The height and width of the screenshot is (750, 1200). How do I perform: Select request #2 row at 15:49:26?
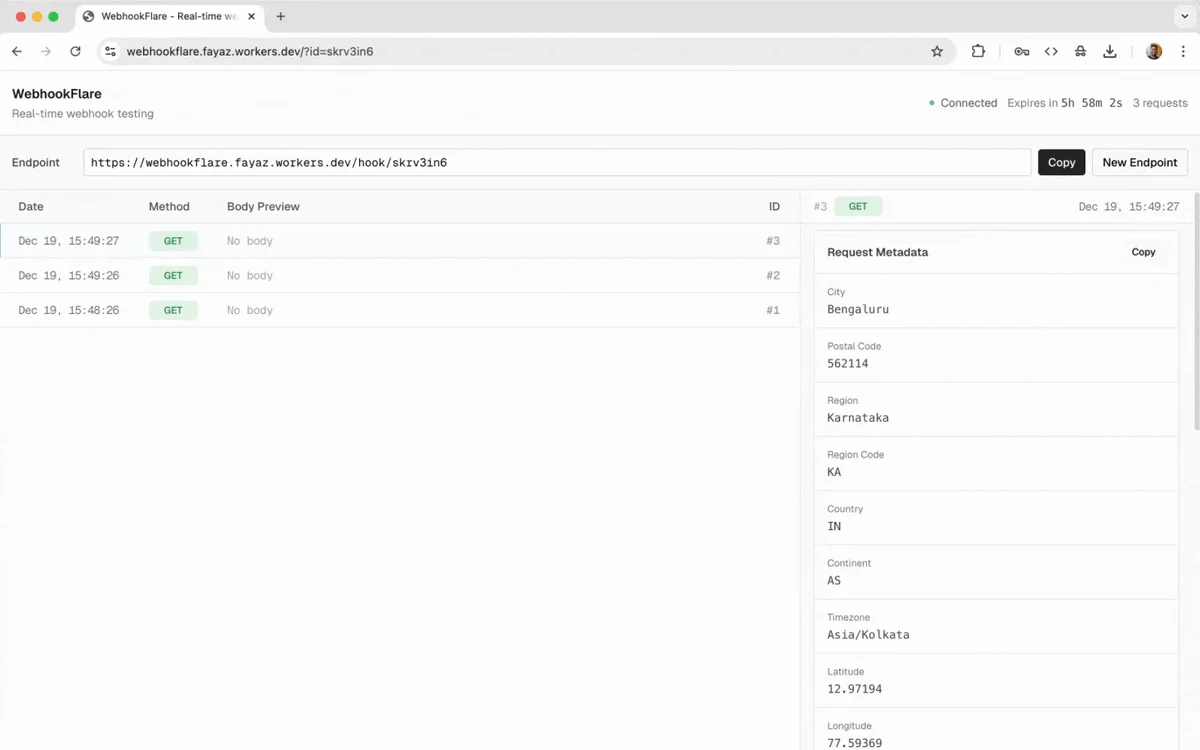[x=400, y=276]
